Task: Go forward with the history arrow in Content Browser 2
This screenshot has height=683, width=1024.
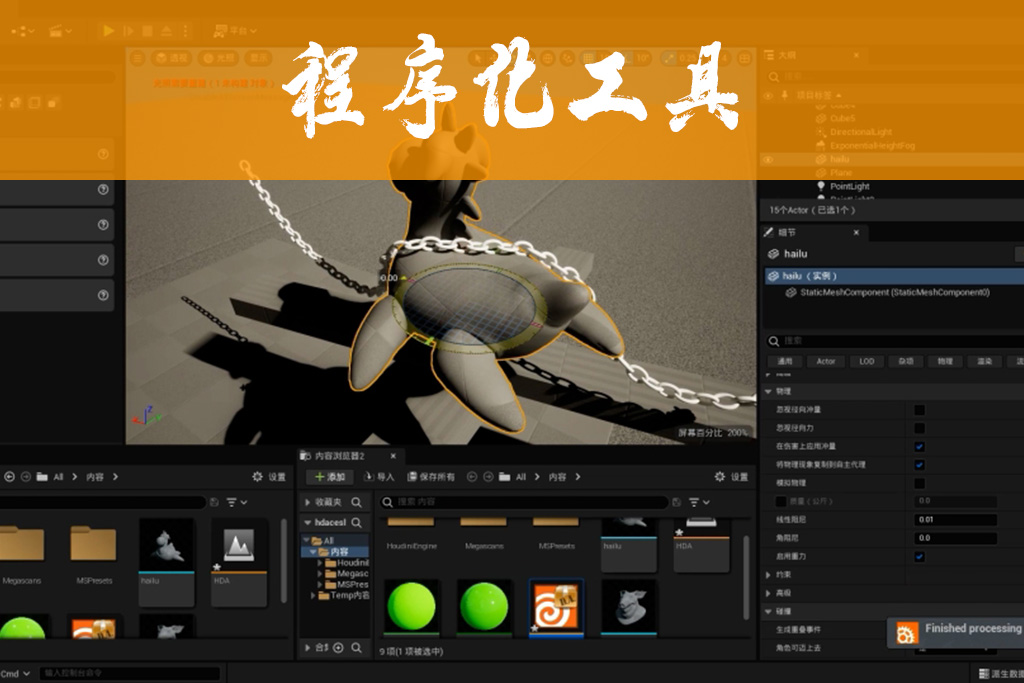Action: [x=488, y=477]
